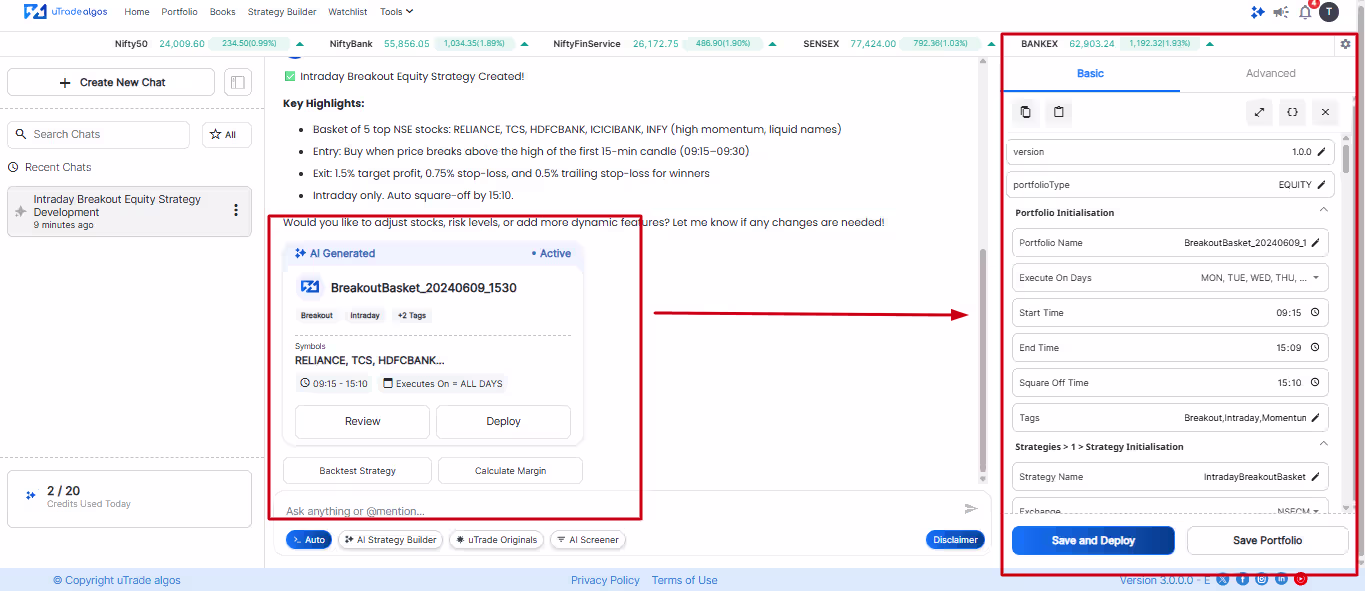Click the +2 Tags chip on card
1365x591 pixels.
(412, 315)
